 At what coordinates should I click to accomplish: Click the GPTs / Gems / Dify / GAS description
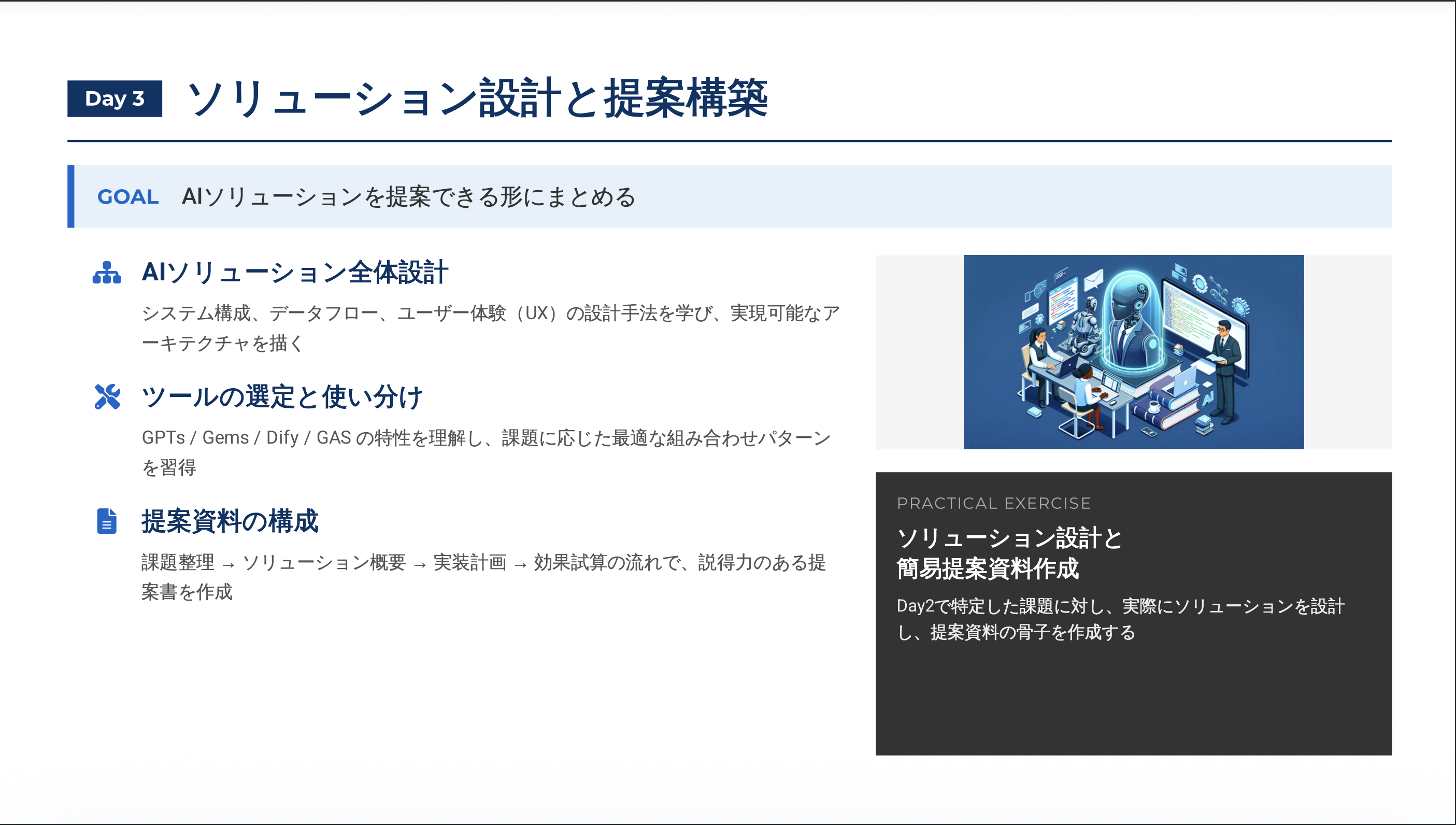coord(486,452)
